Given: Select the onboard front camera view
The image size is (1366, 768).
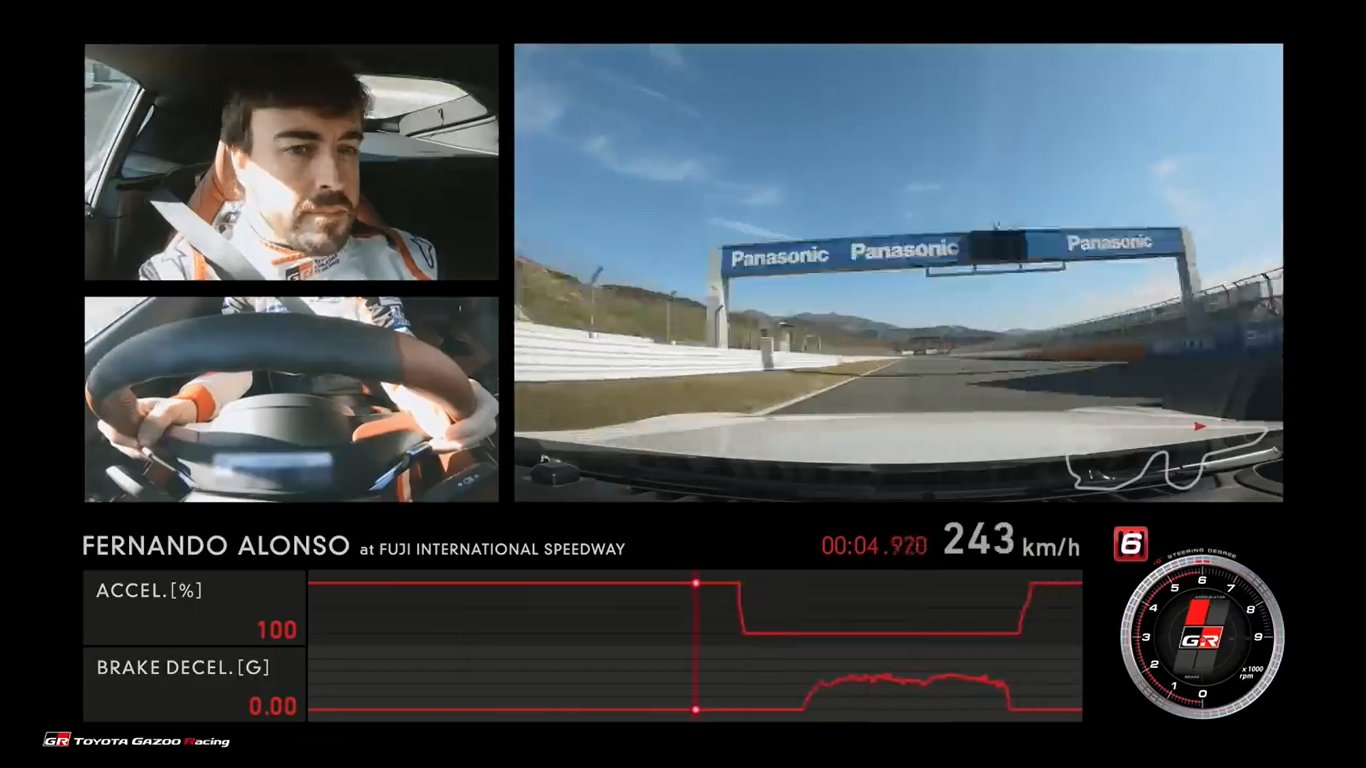Looking at the screenshot, I should pyautogui.click(x=898, y=272).
